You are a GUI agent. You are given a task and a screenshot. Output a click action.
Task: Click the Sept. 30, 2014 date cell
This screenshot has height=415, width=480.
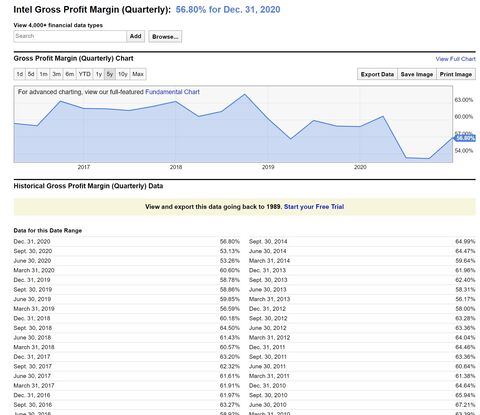268,242
